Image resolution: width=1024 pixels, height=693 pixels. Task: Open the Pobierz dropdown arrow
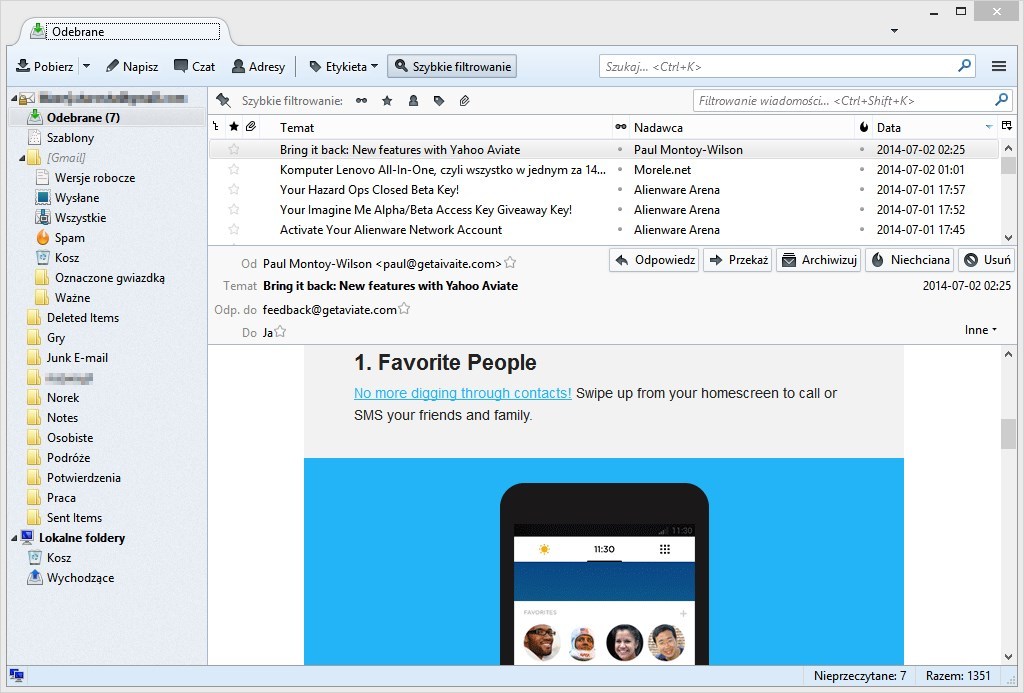tap(86, 66)
